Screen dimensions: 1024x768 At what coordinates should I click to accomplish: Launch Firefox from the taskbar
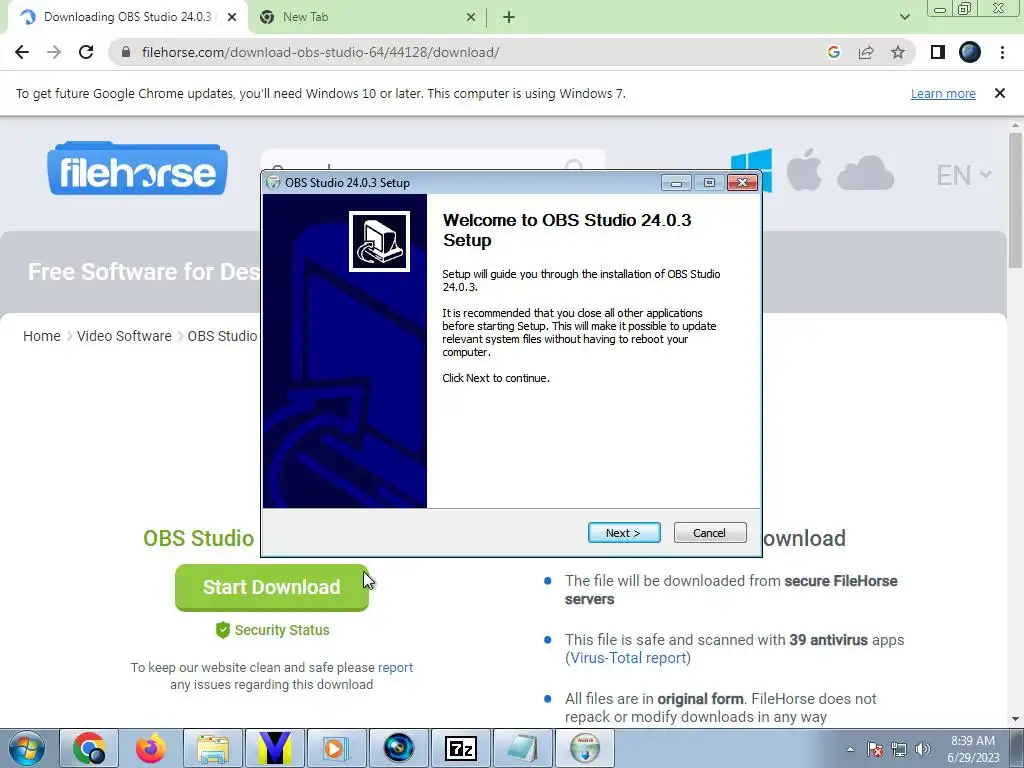(151, 748)
